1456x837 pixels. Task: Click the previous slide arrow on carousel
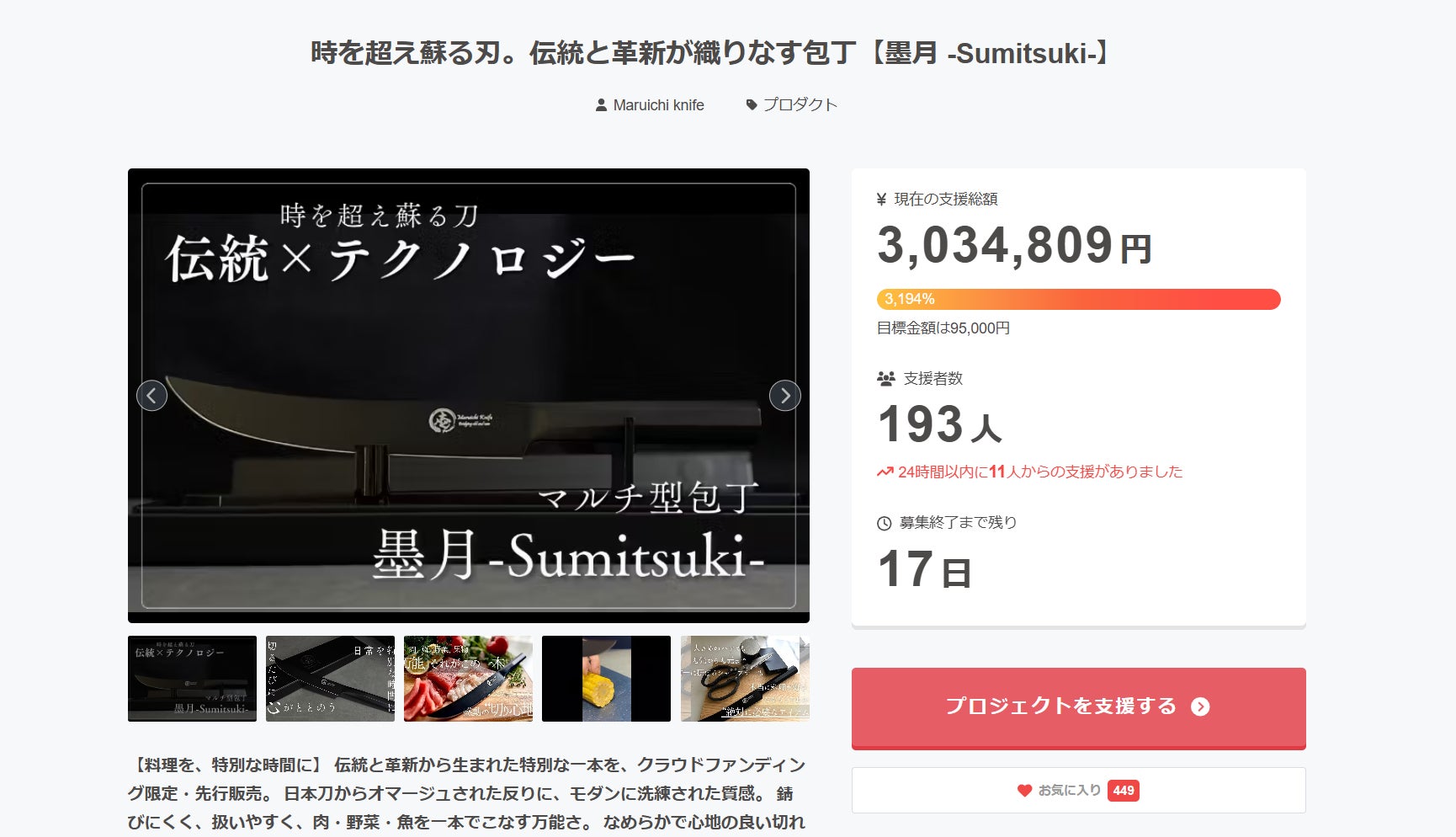coord(151,395)
